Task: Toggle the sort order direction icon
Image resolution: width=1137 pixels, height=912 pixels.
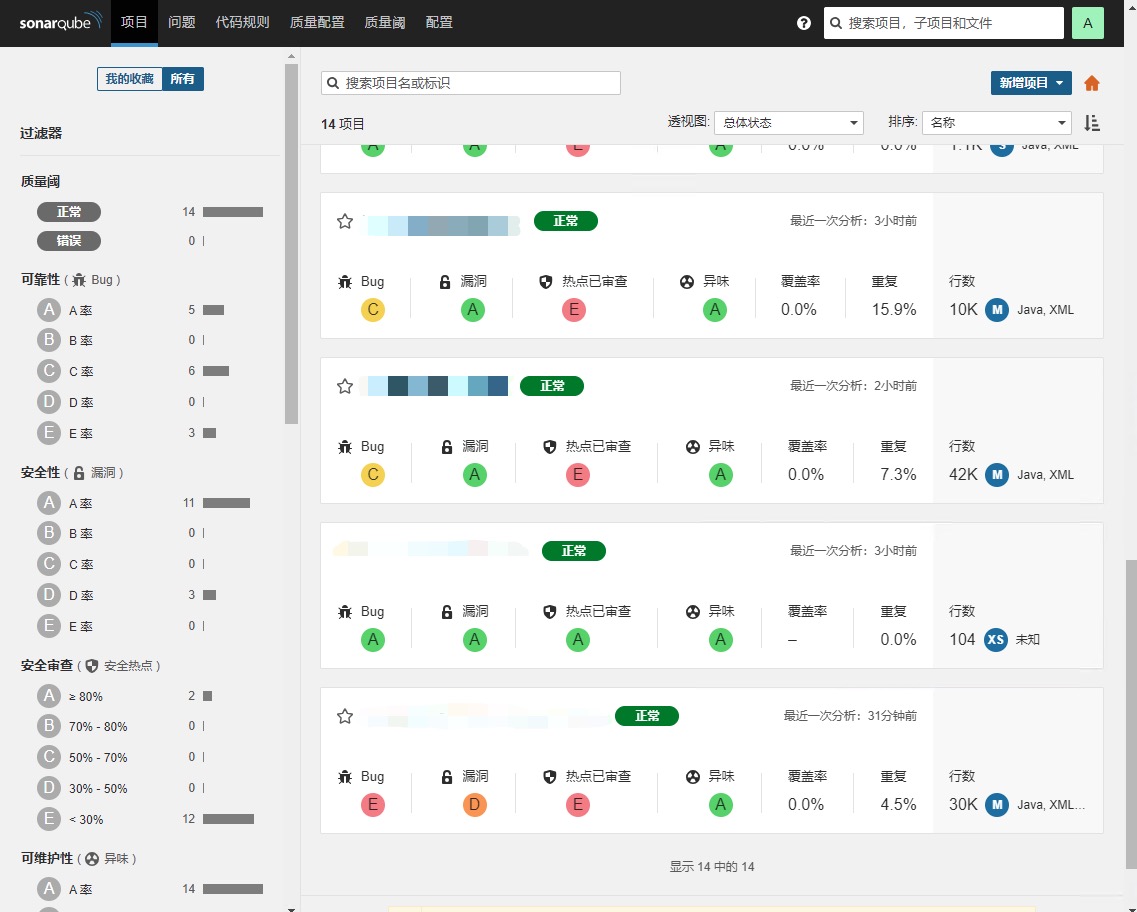Action: [1092, 123]
